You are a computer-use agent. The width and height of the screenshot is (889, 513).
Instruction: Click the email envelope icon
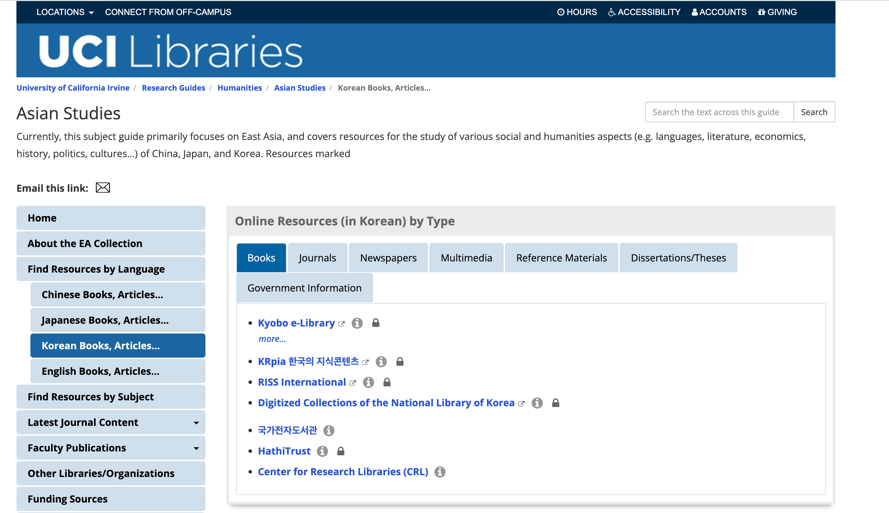pyautogui.click(x=103, y=188)
